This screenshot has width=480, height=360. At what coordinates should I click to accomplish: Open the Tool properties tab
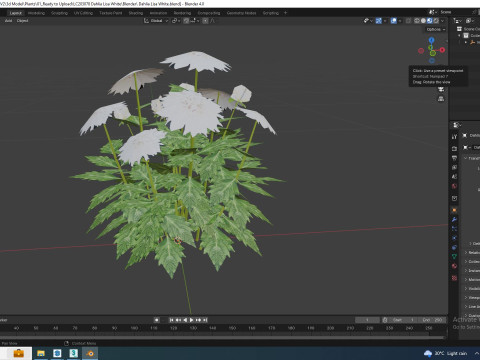pyautogui.click(x=454, y=137)
